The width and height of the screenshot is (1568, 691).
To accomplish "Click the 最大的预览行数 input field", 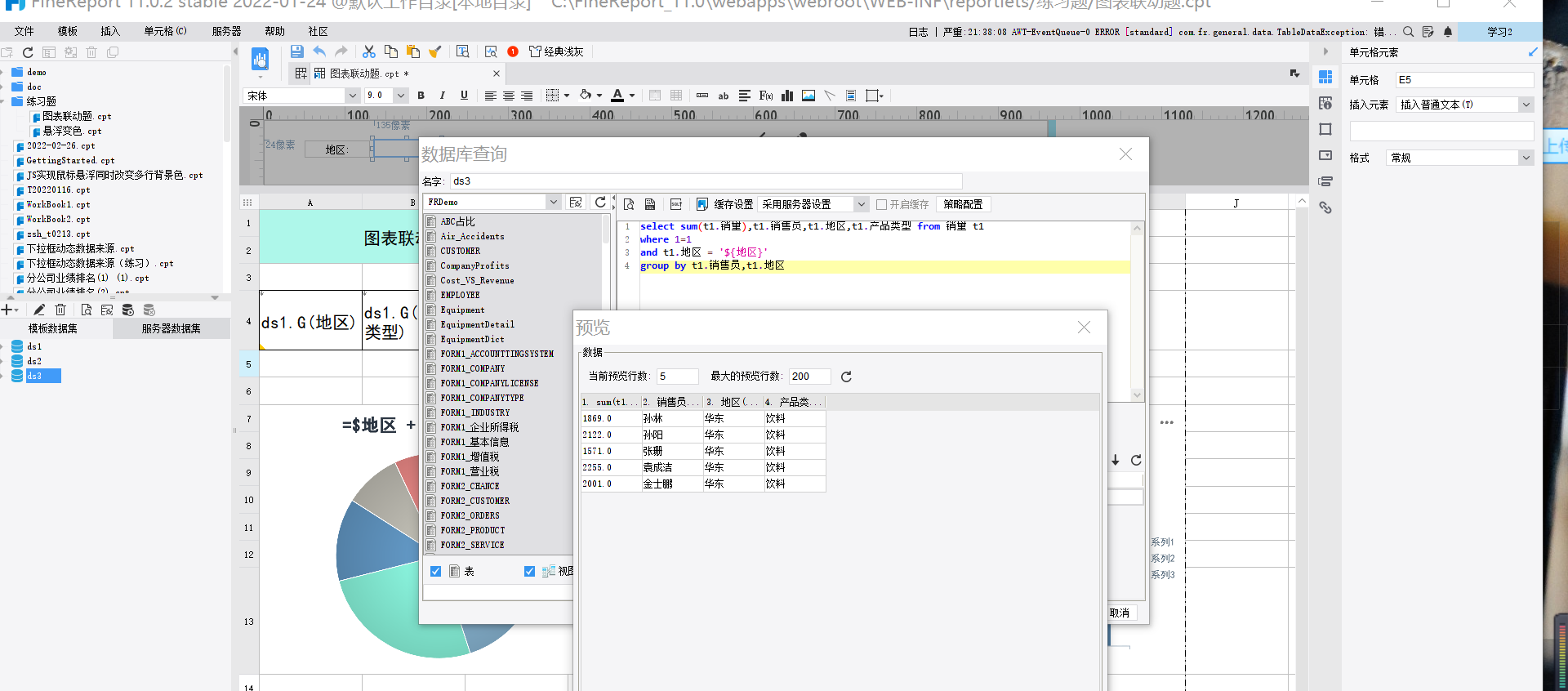I will (809, 377).
